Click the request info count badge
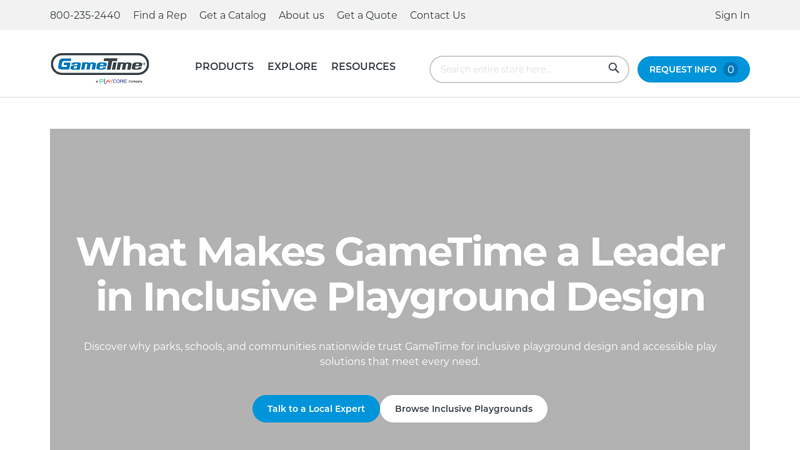Screen dimensions: 800x450 [730, 69]
